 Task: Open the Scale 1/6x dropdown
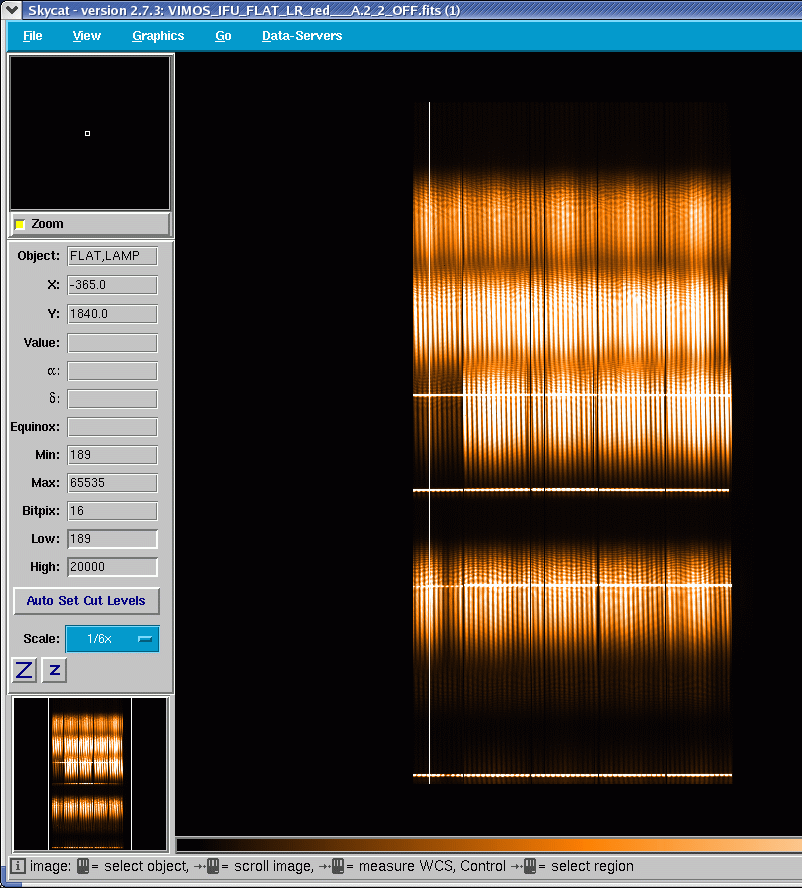click(x=112, y=639)
